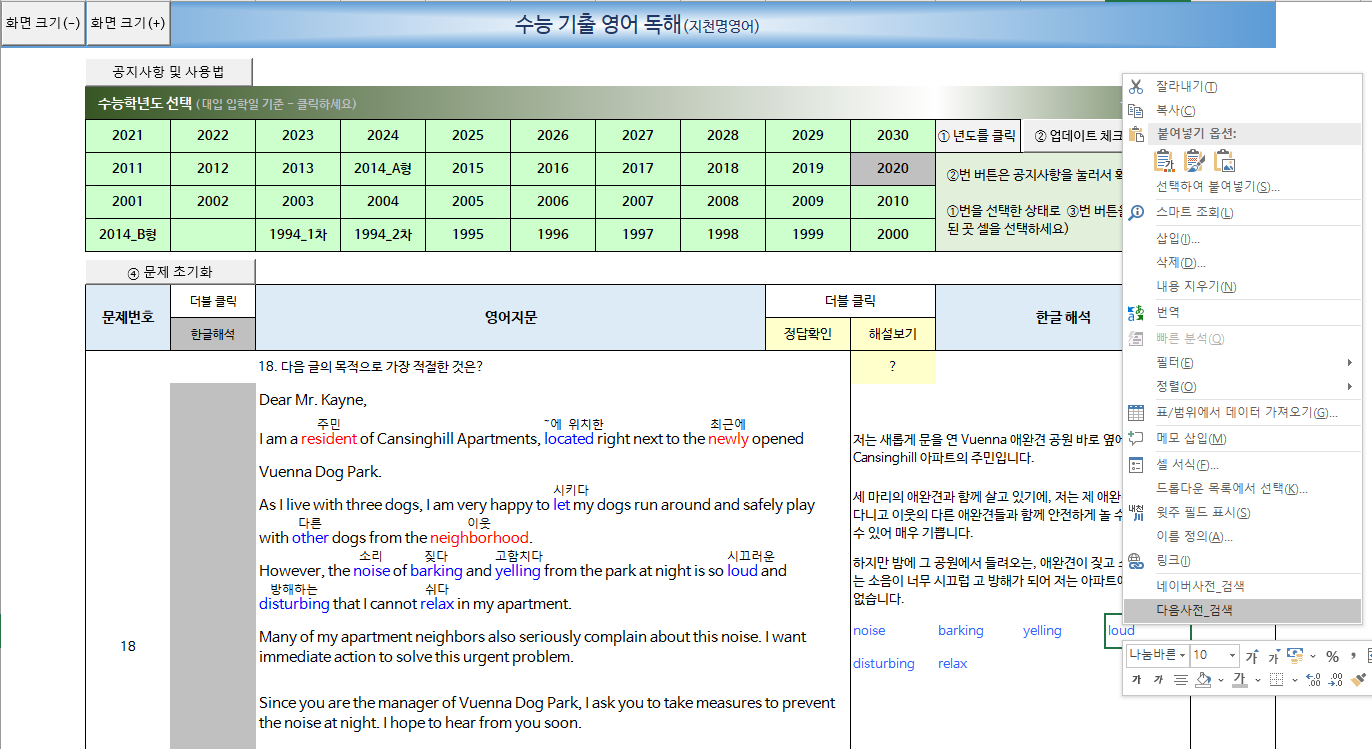Select year 2021 cell
Image resolution: width=1372 pixels, height=749 pixels.
(x=128, y=136)
